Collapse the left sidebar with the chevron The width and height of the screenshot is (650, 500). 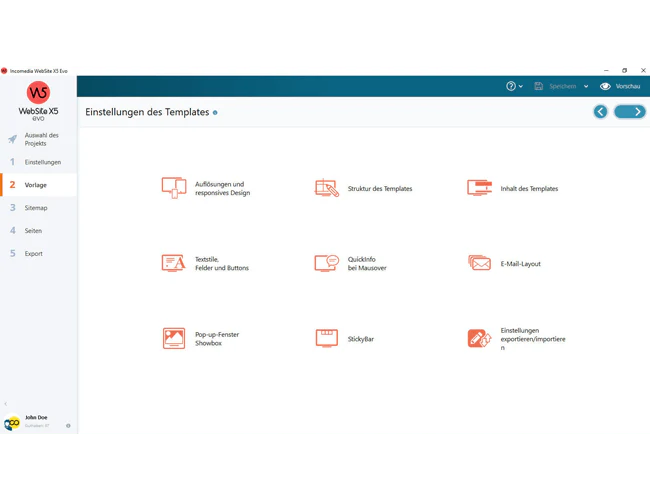[5, 404]
